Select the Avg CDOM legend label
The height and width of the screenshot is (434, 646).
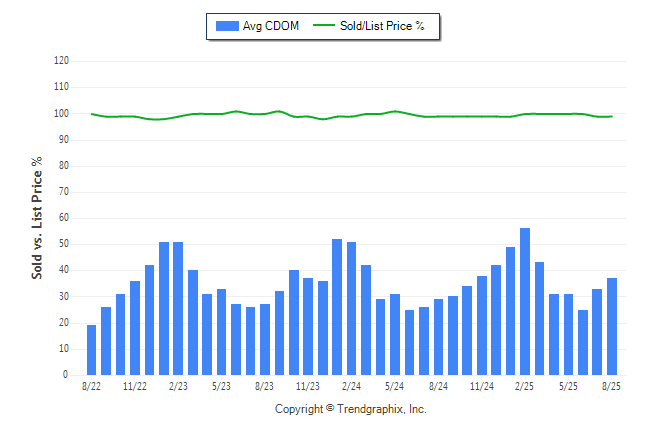click(271, 26)
